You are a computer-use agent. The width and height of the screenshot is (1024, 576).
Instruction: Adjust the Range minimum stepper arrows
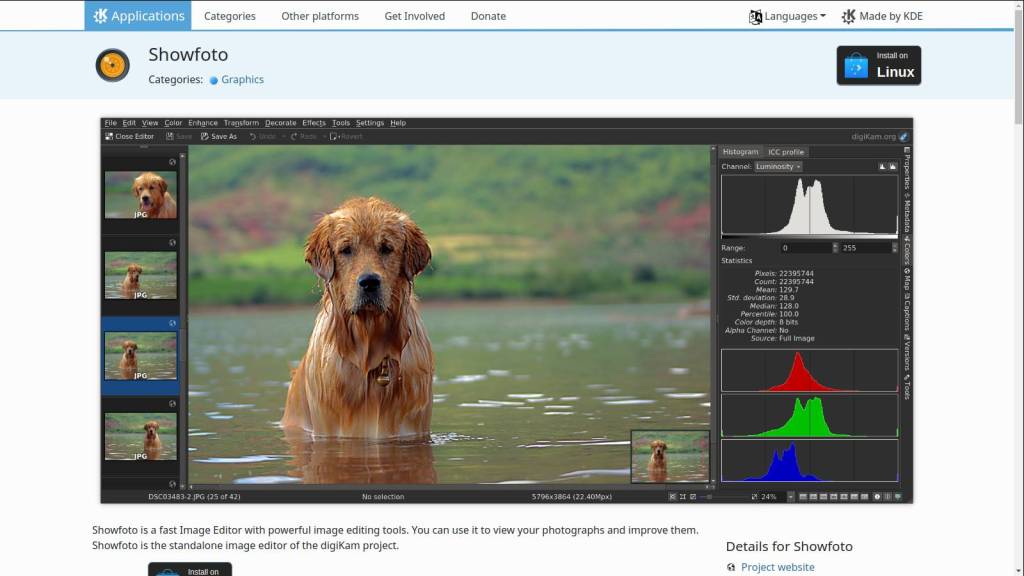point(835,248)
